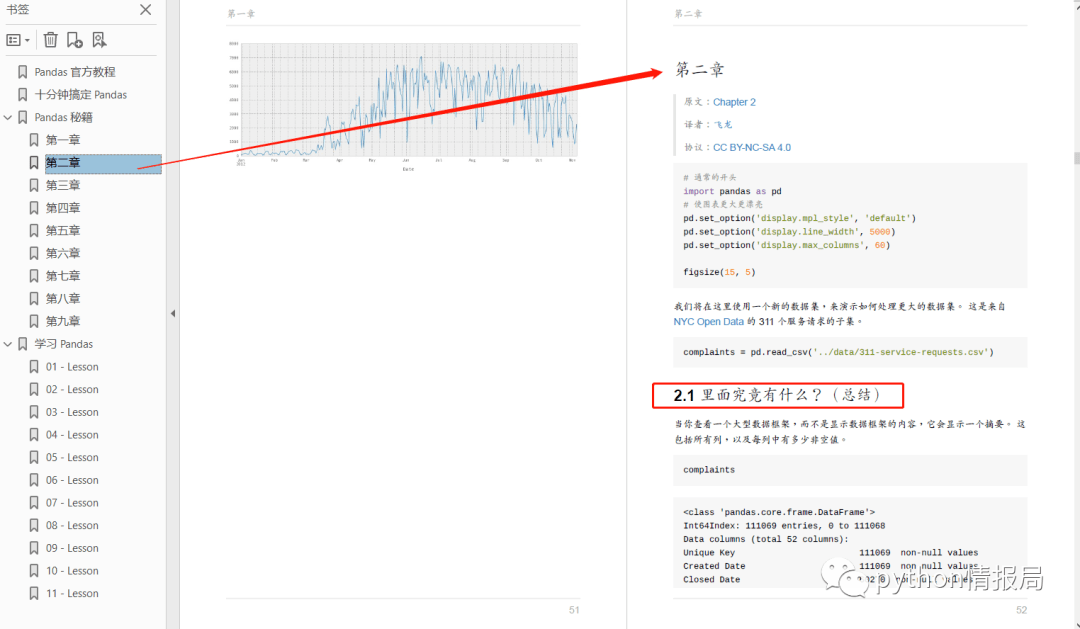Collapse the Pandas 秘籍 bookmark group
The image size is (1080, 629).
pos(8,117)
